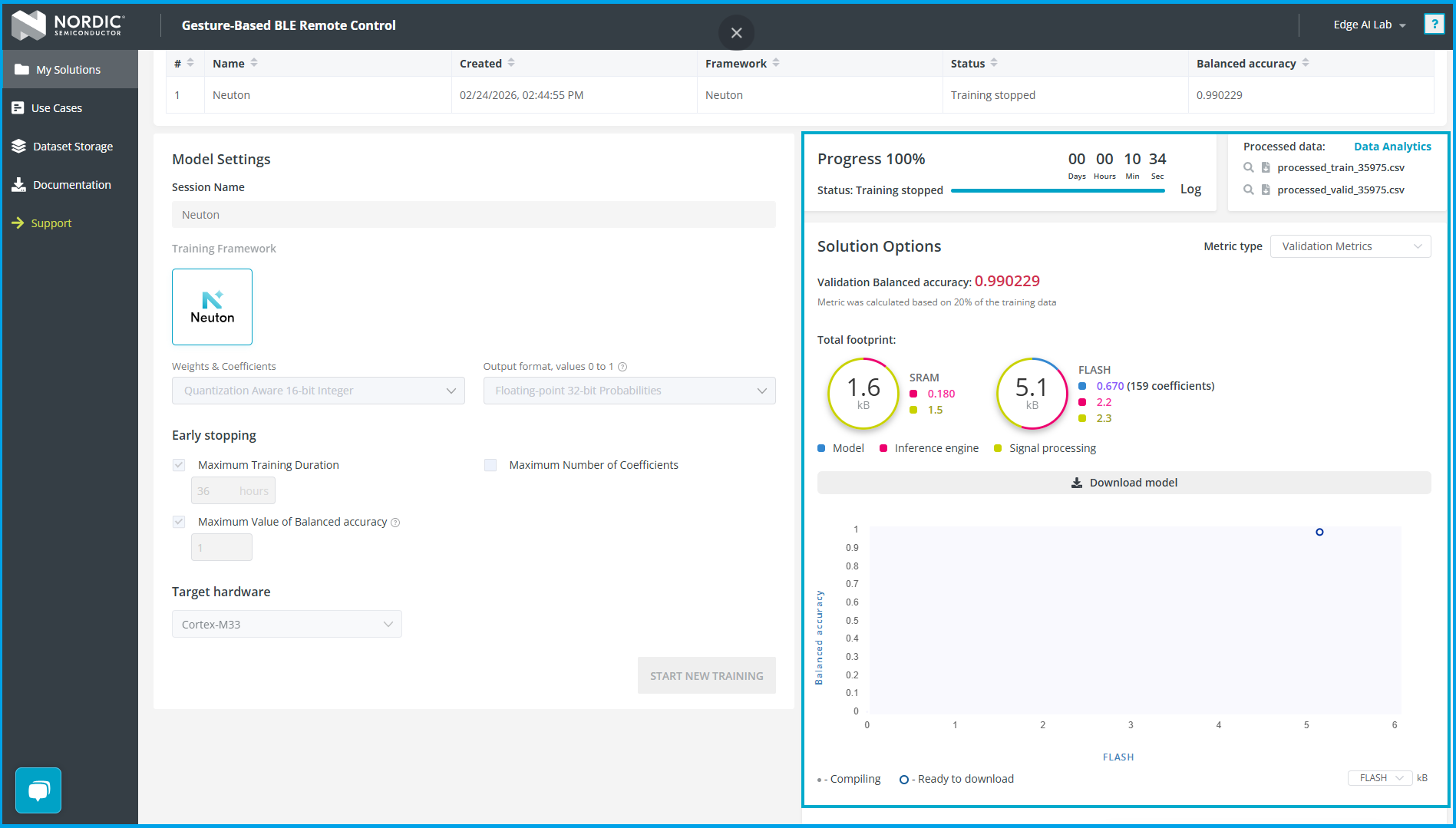Toggle Maximum Training Duration checkbox
Viewport: 1456px width, 828px height.
click(179, 465)
